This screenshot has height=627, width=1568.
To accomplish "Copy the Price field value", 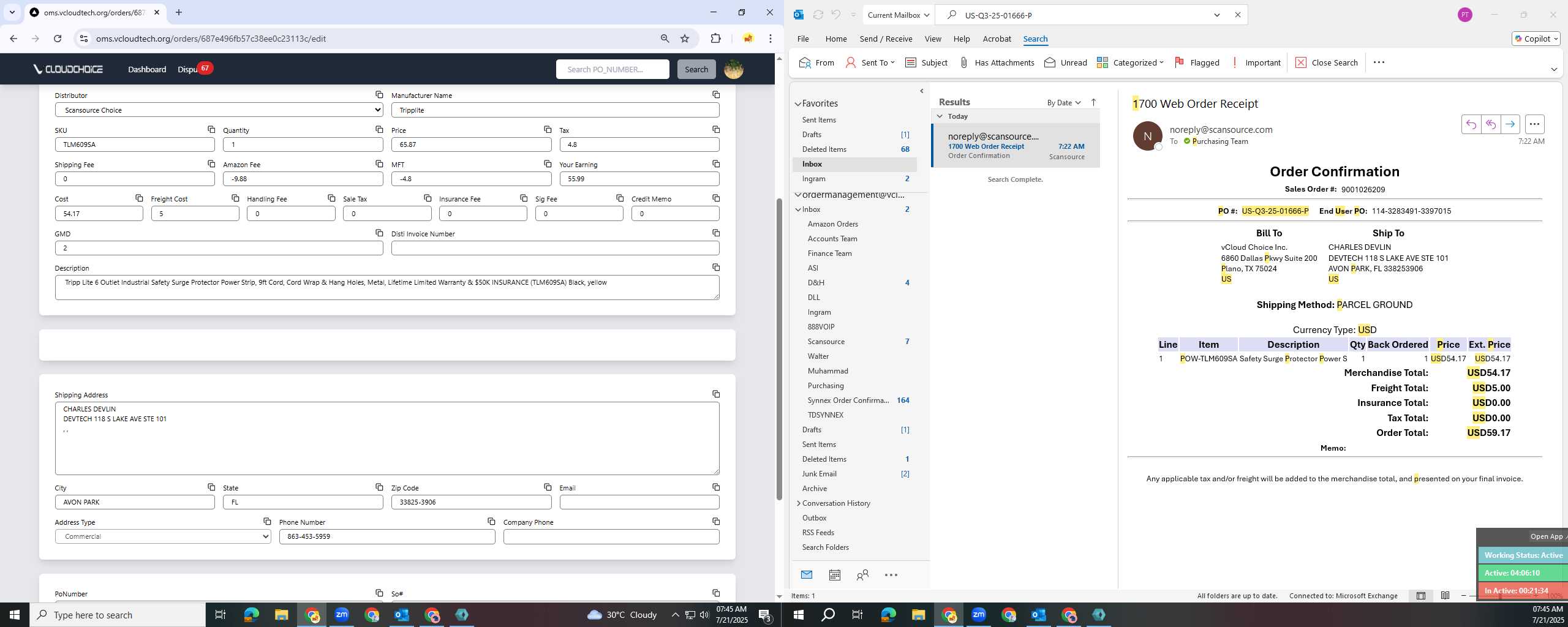I will [548, 130].
